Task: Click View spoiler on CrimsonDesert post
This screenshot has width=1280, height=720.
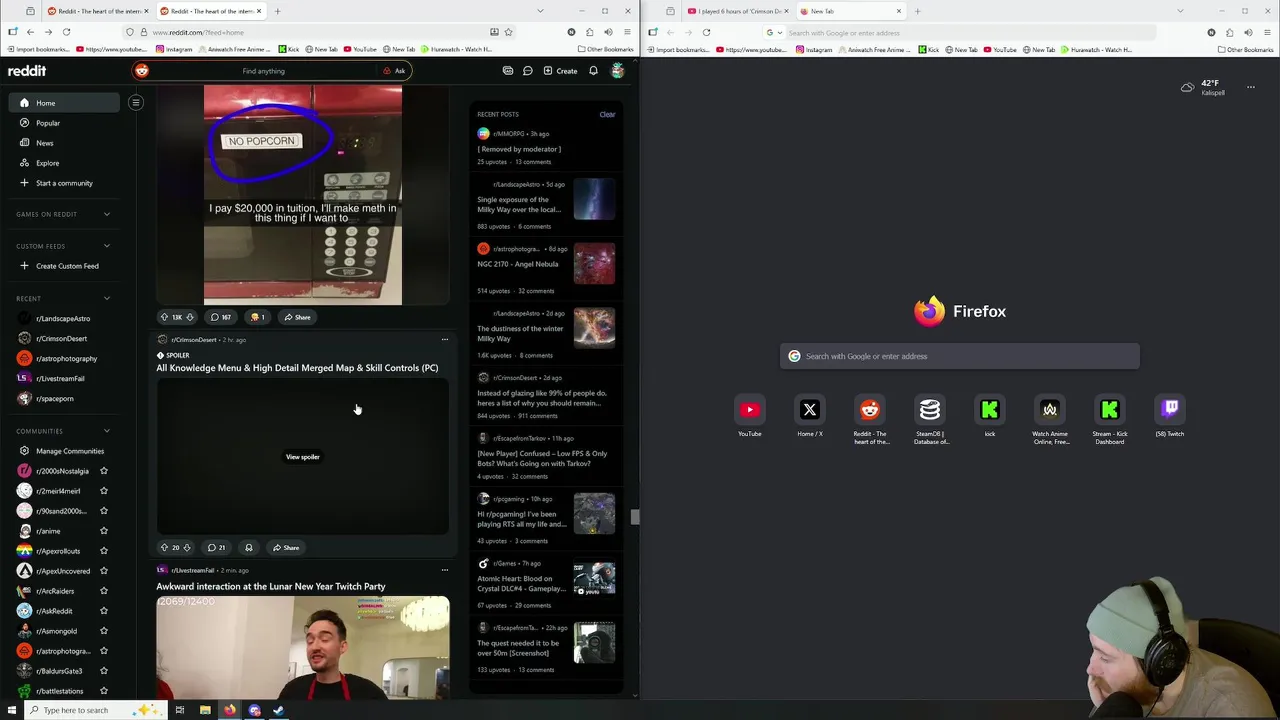Action: coord(303,457)
